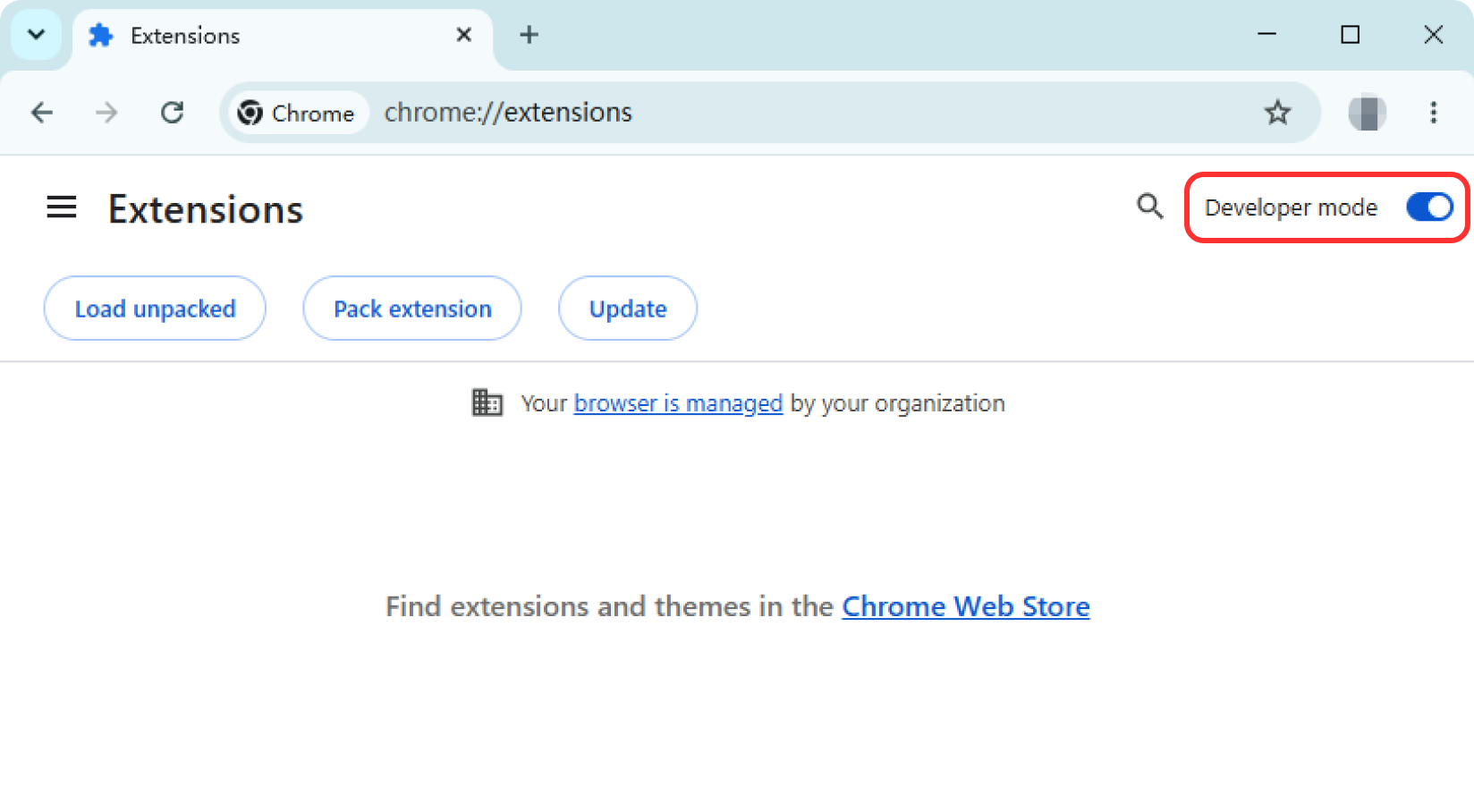Bookmark this page with the star icon

pyautogui.click(x=1277, y=113)
